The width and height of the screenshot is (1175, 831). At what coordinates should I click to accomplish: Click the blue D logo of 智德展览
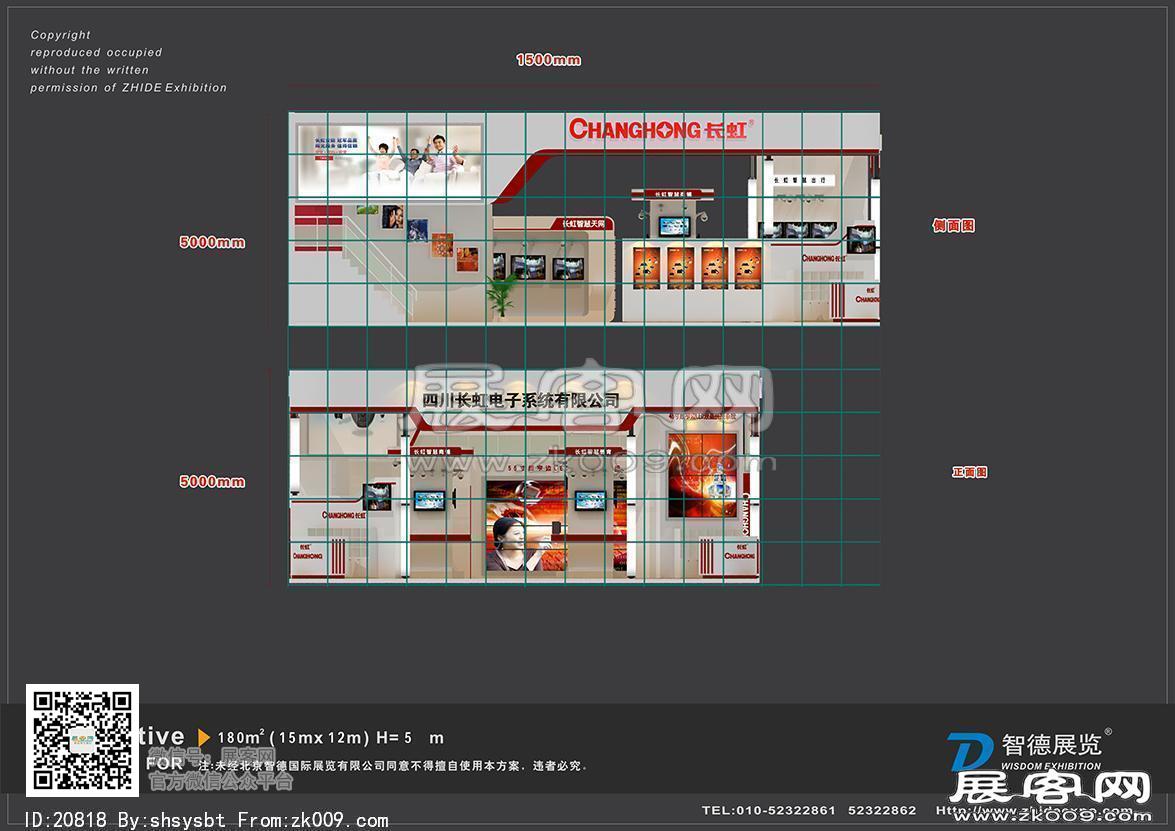click(970, 752)
